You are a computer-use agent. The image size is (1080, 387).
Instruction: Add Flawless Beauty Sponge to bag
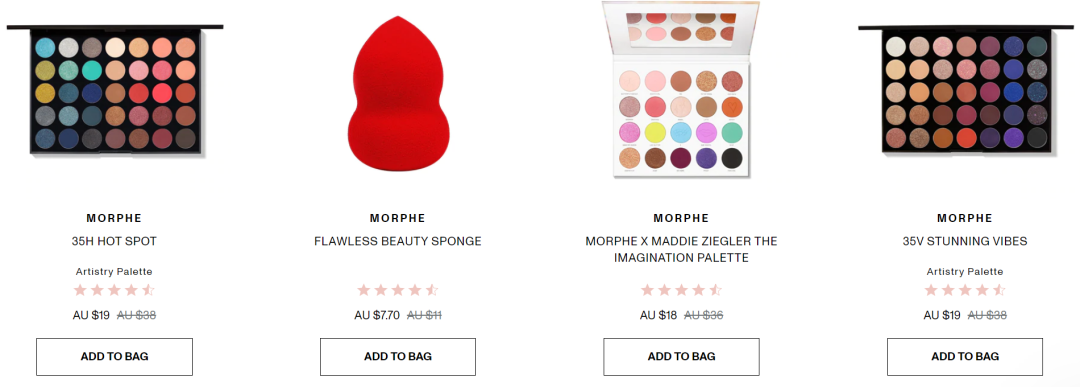pyautogui.click(x=397, y=357)
